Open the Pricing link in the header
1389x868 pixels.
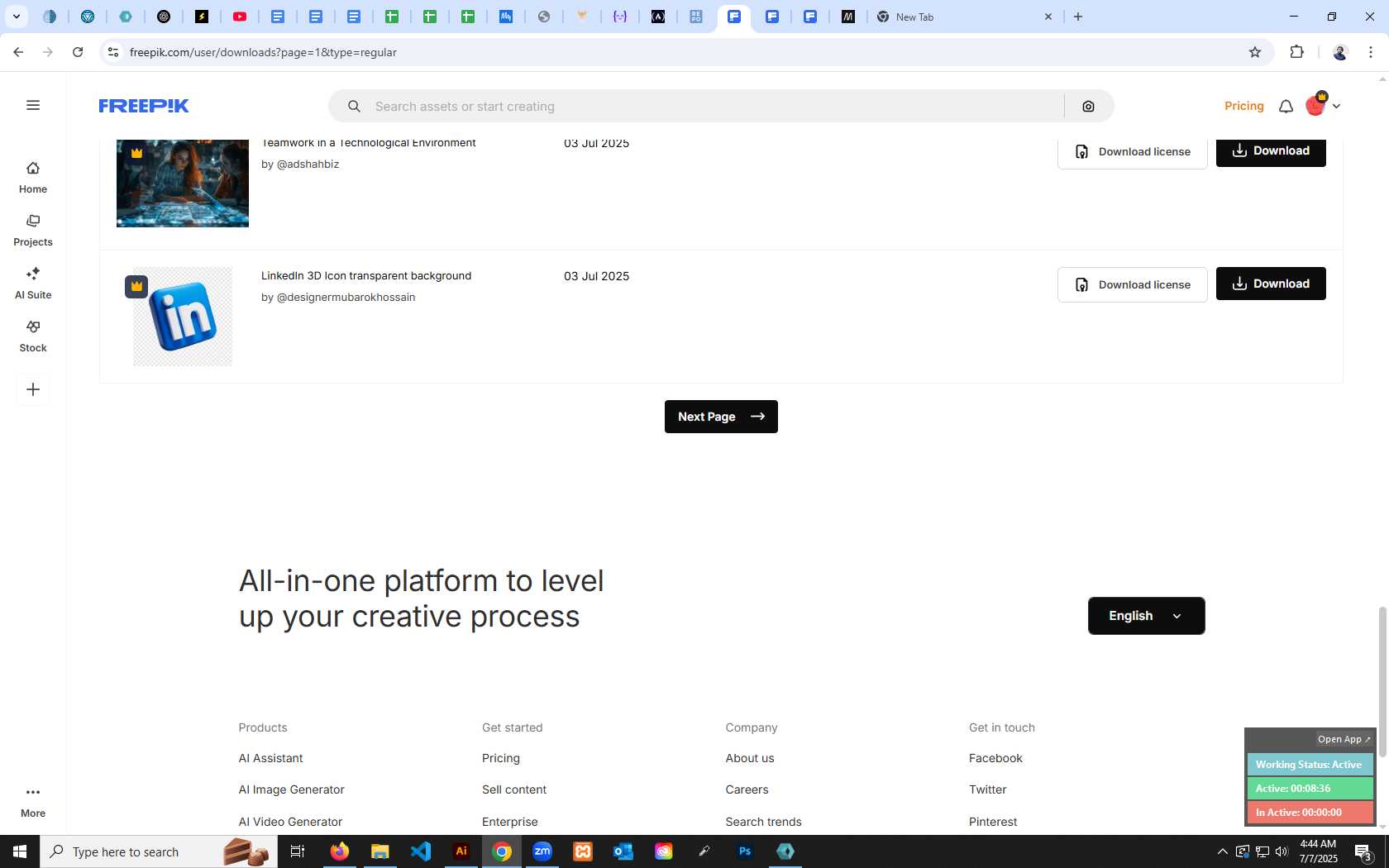point(1243,106)
